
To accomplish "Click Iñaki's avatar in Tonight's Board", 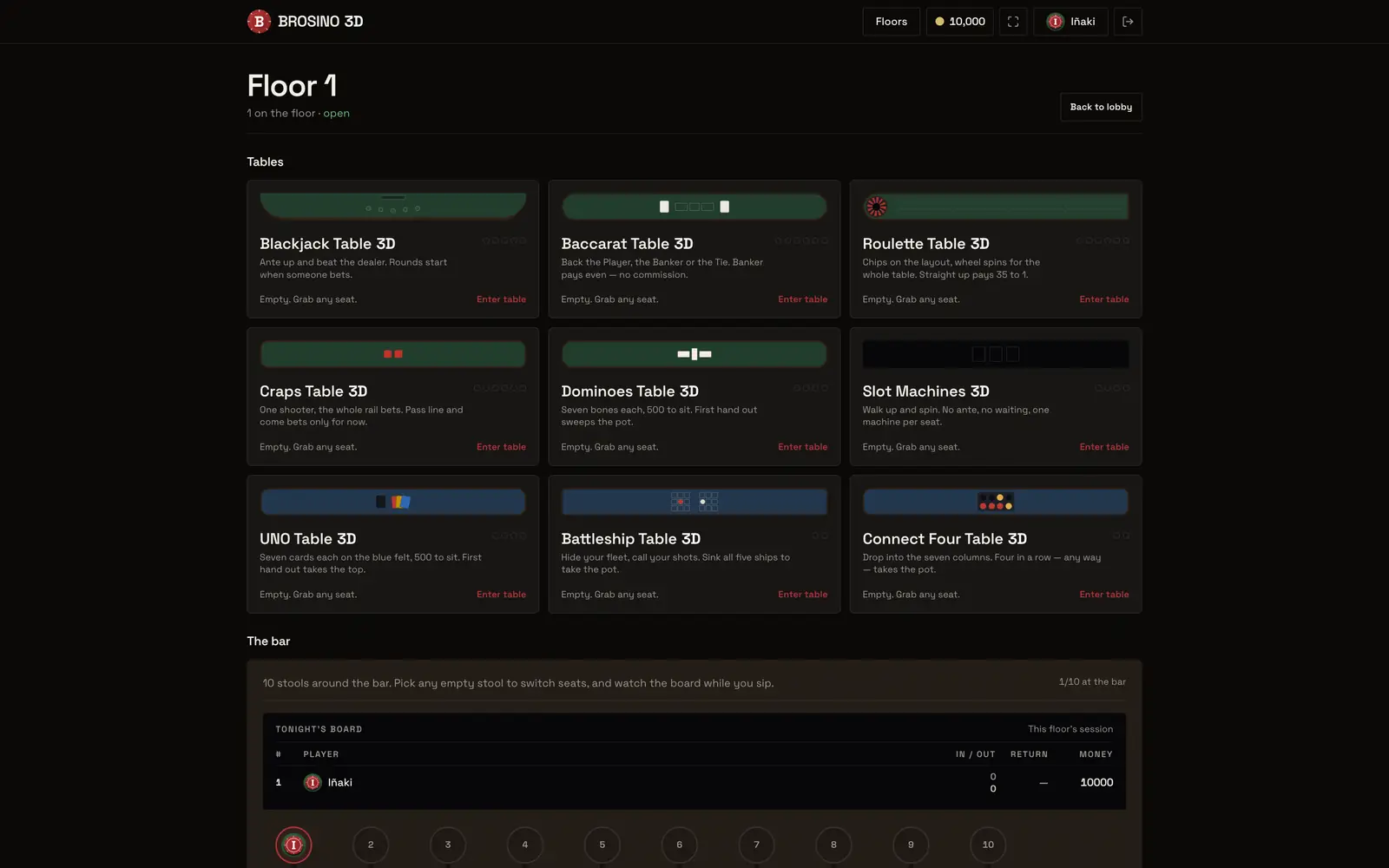I will pyautogui.click(x=313, y=782).
